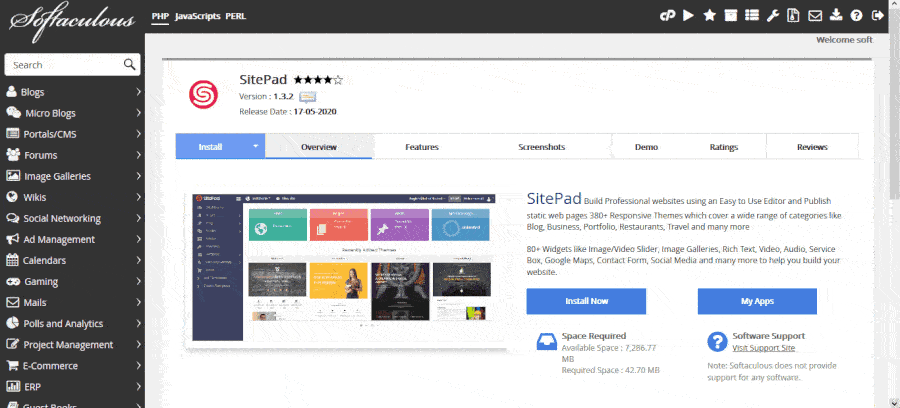
Task: Click the play-shaped demos icon
Action: 688,15
